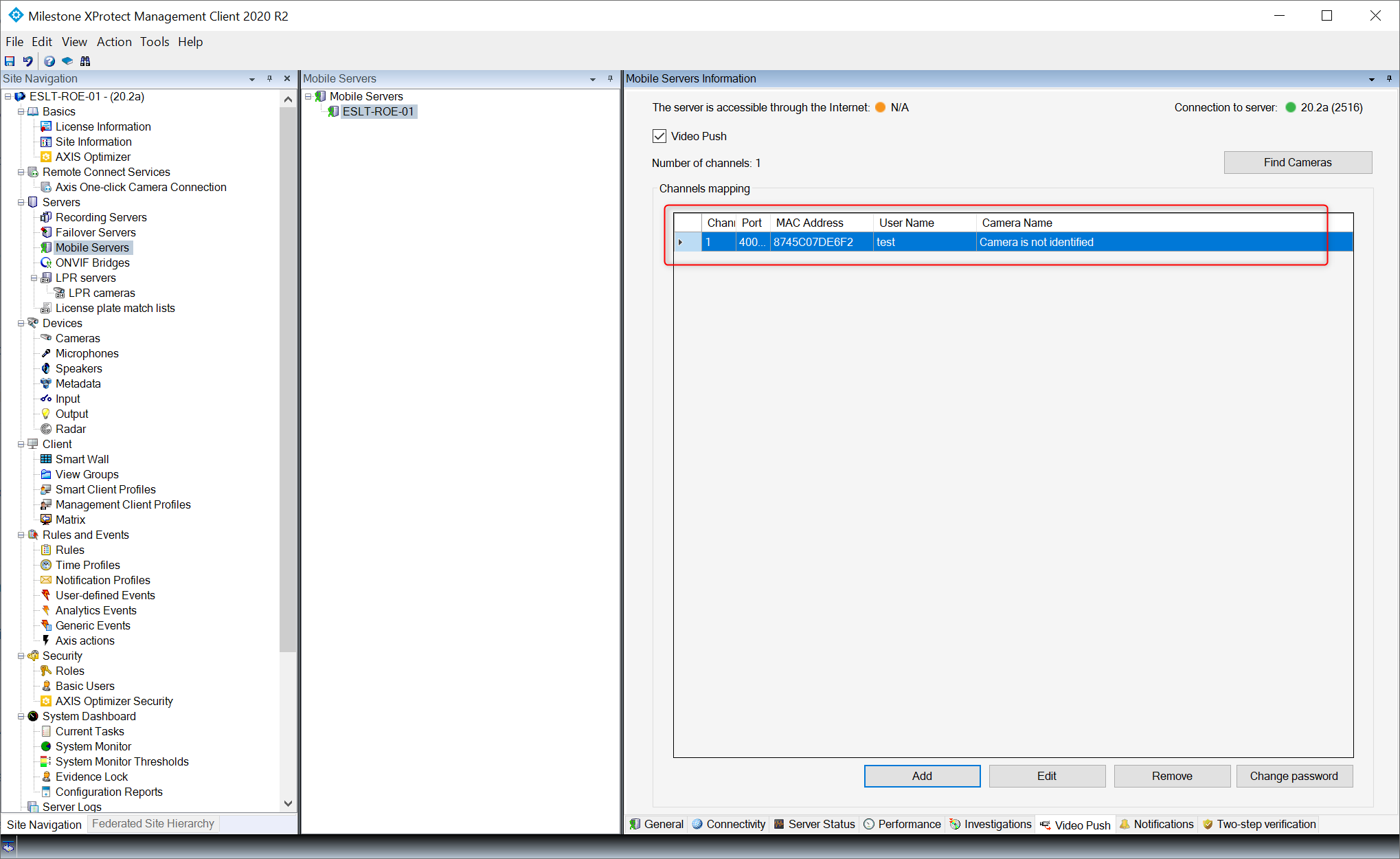The height and width of the screenshot is (859, 1400).
Task: Select the Microphones device icon
Action: [x=46, y=353]
